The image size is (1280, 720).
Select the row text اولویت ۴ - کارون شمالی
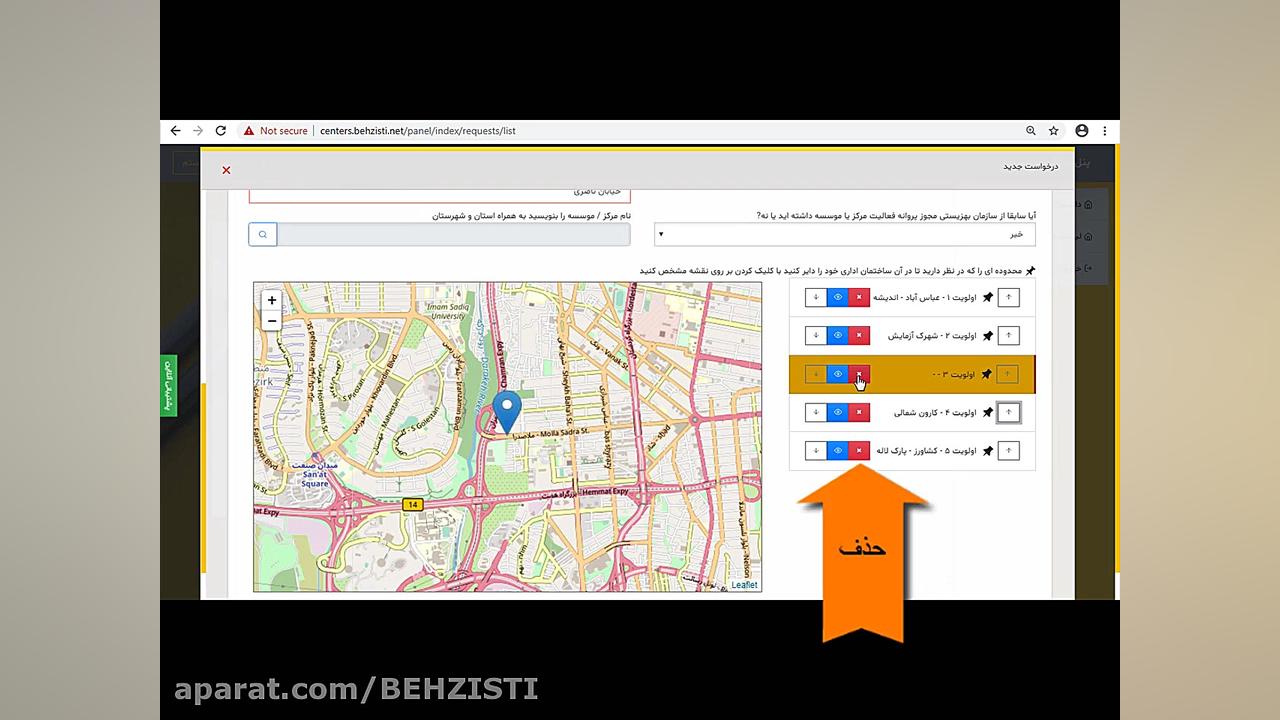[x=935, y=412]
